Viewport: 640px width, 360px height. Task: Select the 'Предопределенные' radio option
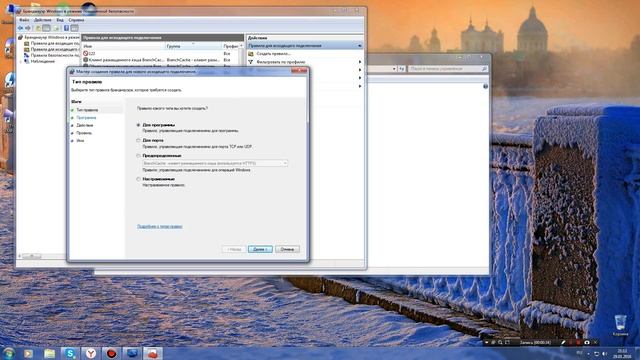coord(138,156)
